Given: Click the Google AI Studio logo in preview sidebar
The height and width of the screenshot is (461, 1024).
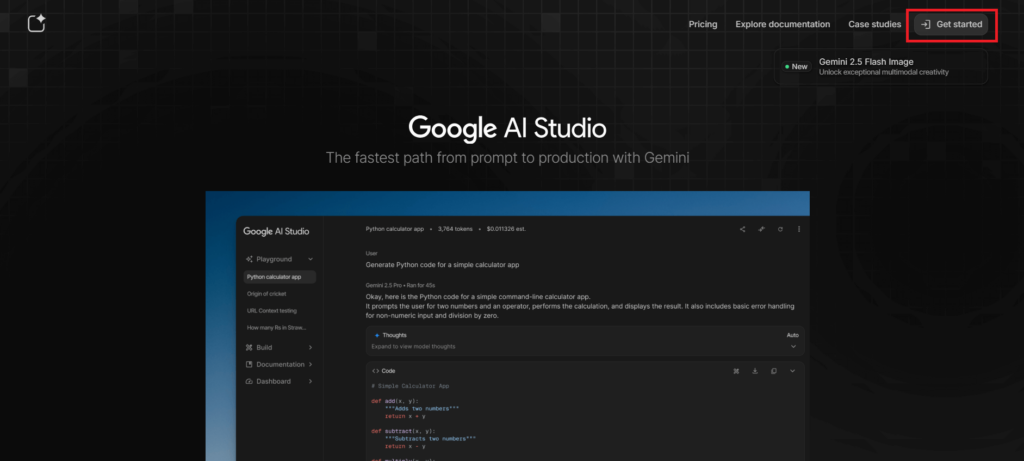Looking at the screenshot, I should [x=276, y=231].
